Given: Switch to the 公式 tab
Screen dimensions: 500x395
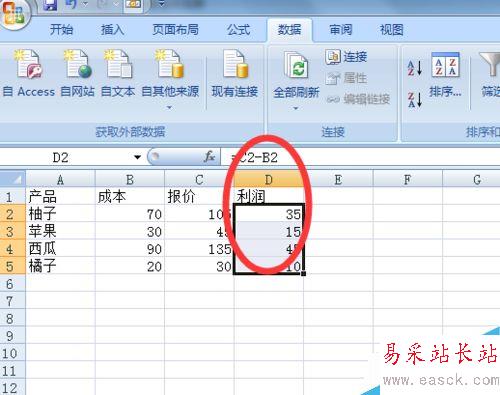Looking at the screenshot, I should (x=239, y=30).
